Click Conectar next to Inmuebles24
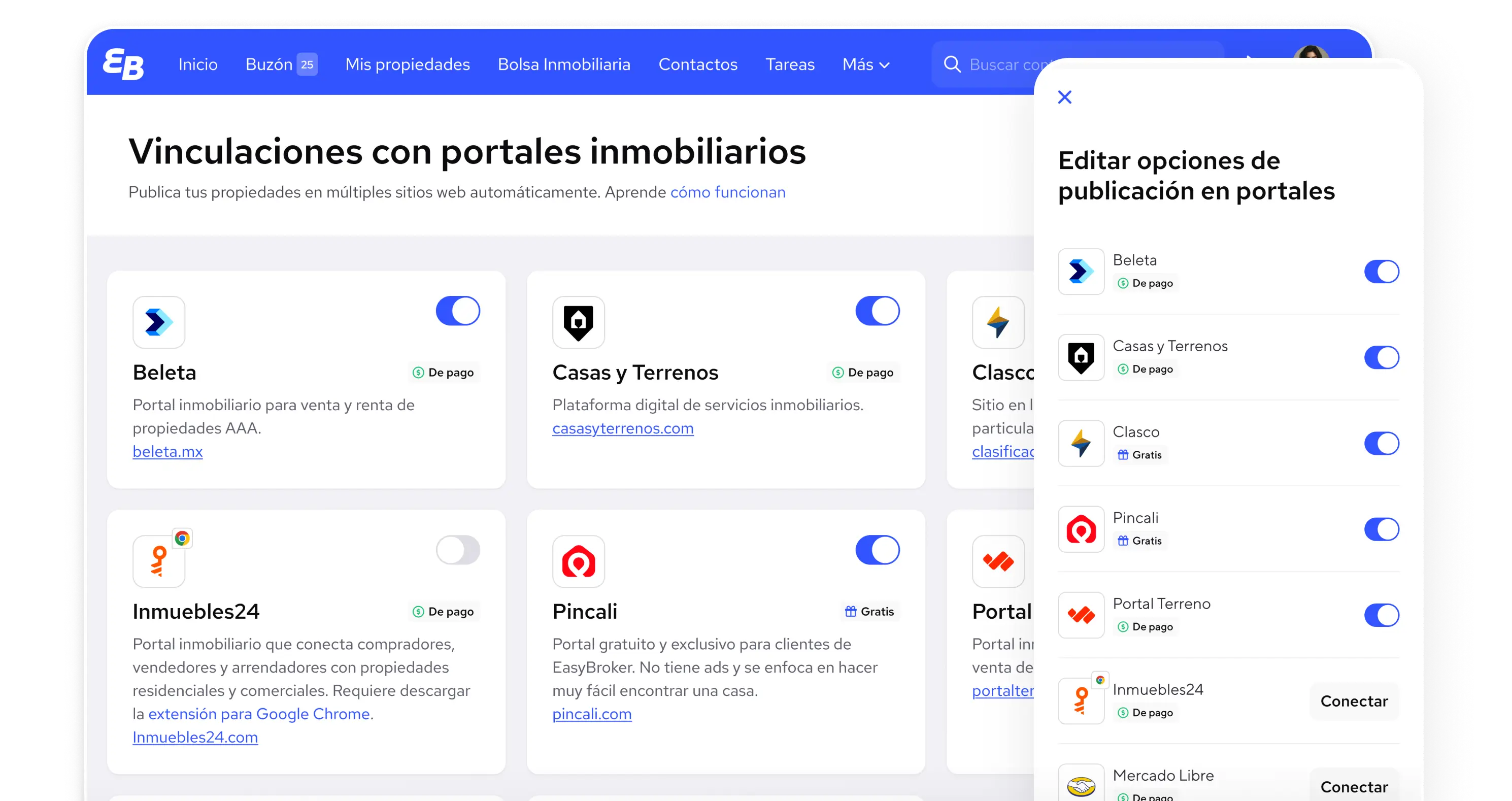Viewport: 1512px width, 801px height. tap(1354, 700)
